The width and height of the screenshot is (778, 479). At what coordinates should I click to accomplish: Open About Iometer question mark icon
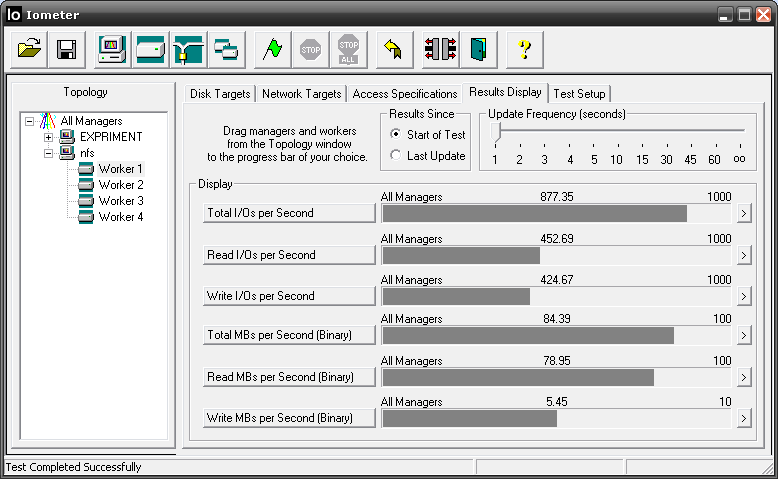[x=524, y=50]
